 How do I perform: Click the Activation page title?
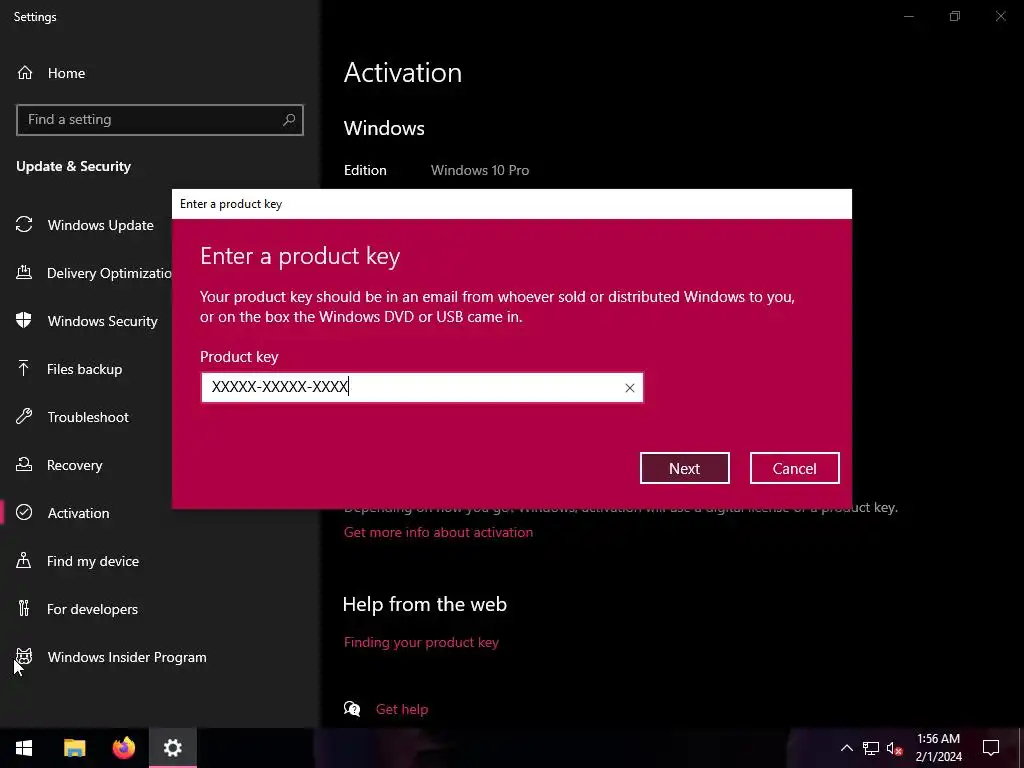click(403, 72)
